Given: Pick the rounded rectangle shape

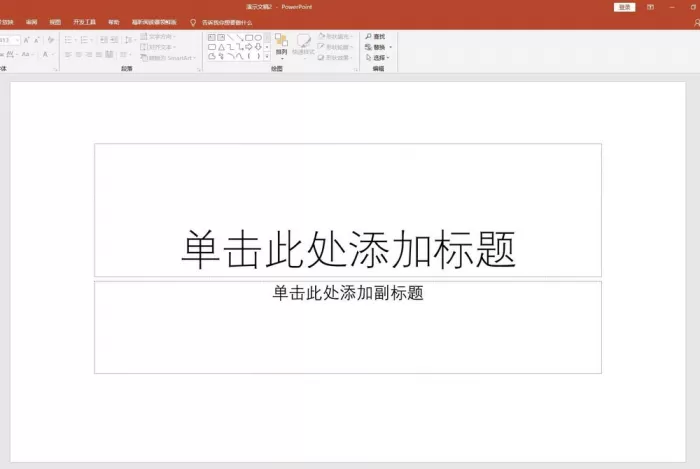Looking at the screenshot, I should [212, 47].
